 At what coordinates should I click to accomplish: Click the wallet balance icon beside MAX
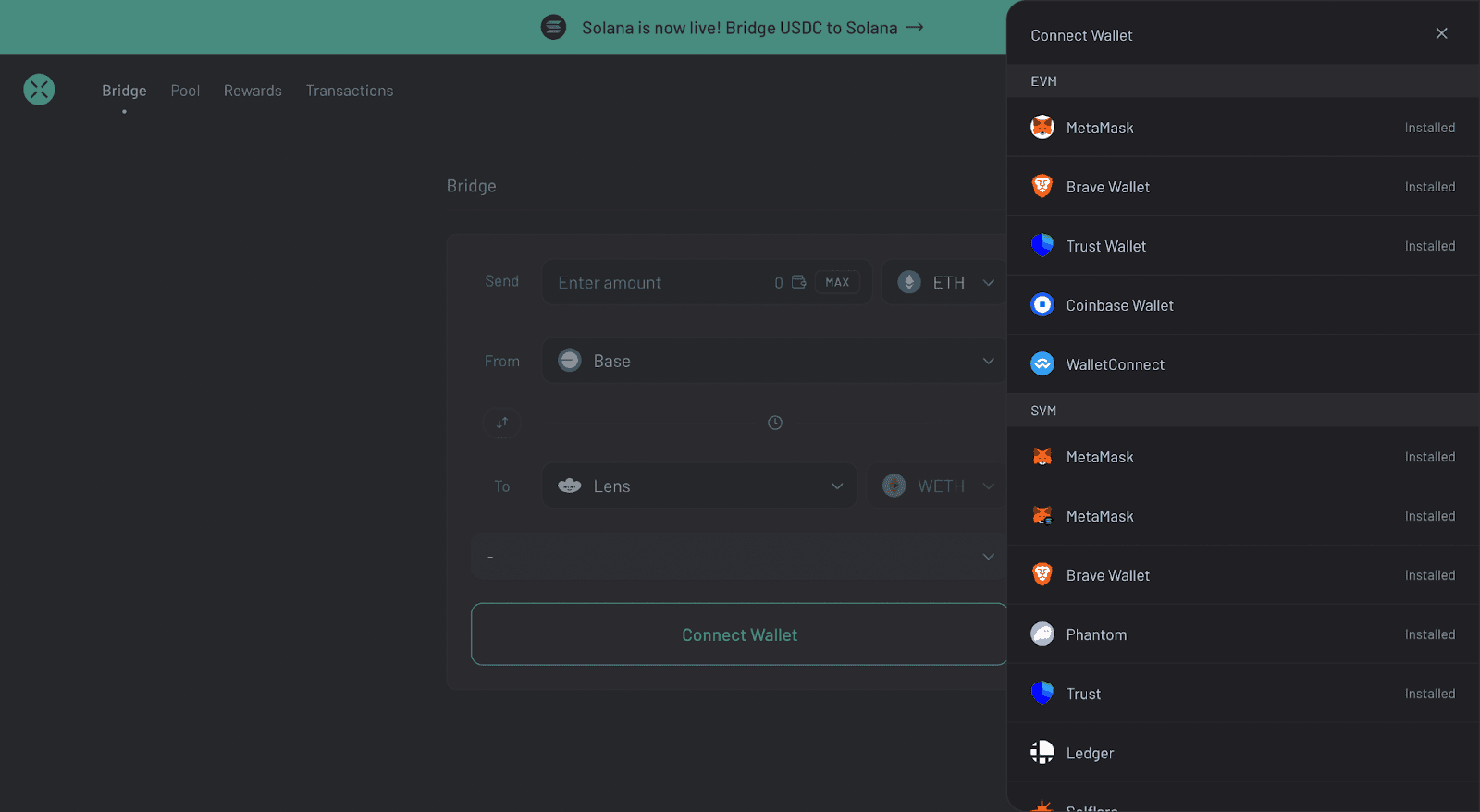click(799, 282)
